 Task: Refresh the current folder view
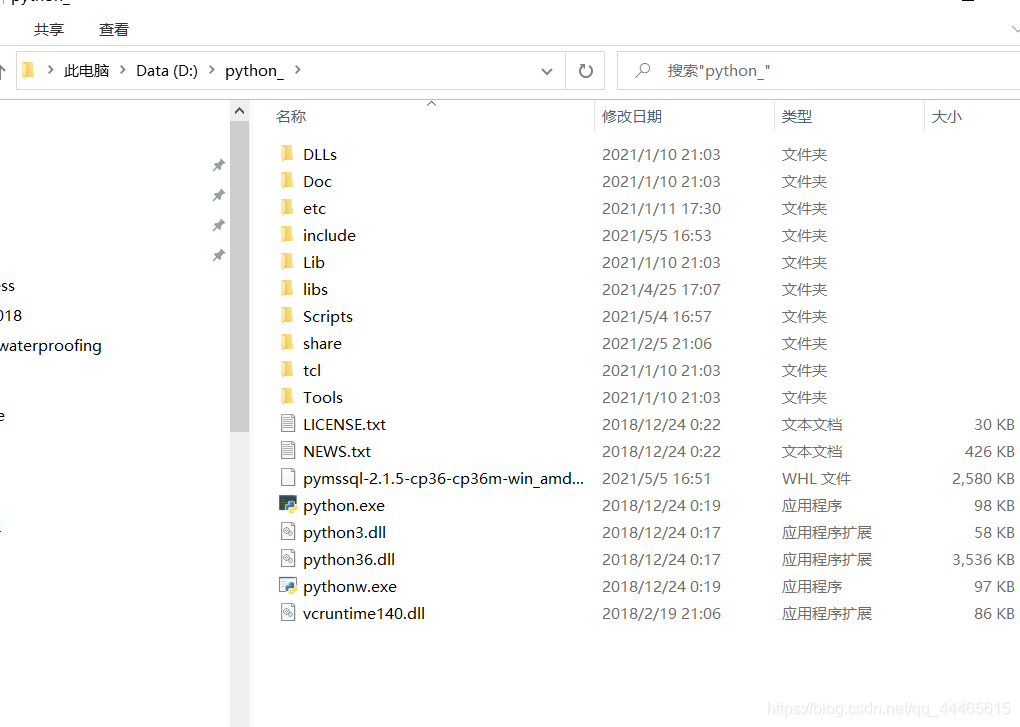[585, 70]
